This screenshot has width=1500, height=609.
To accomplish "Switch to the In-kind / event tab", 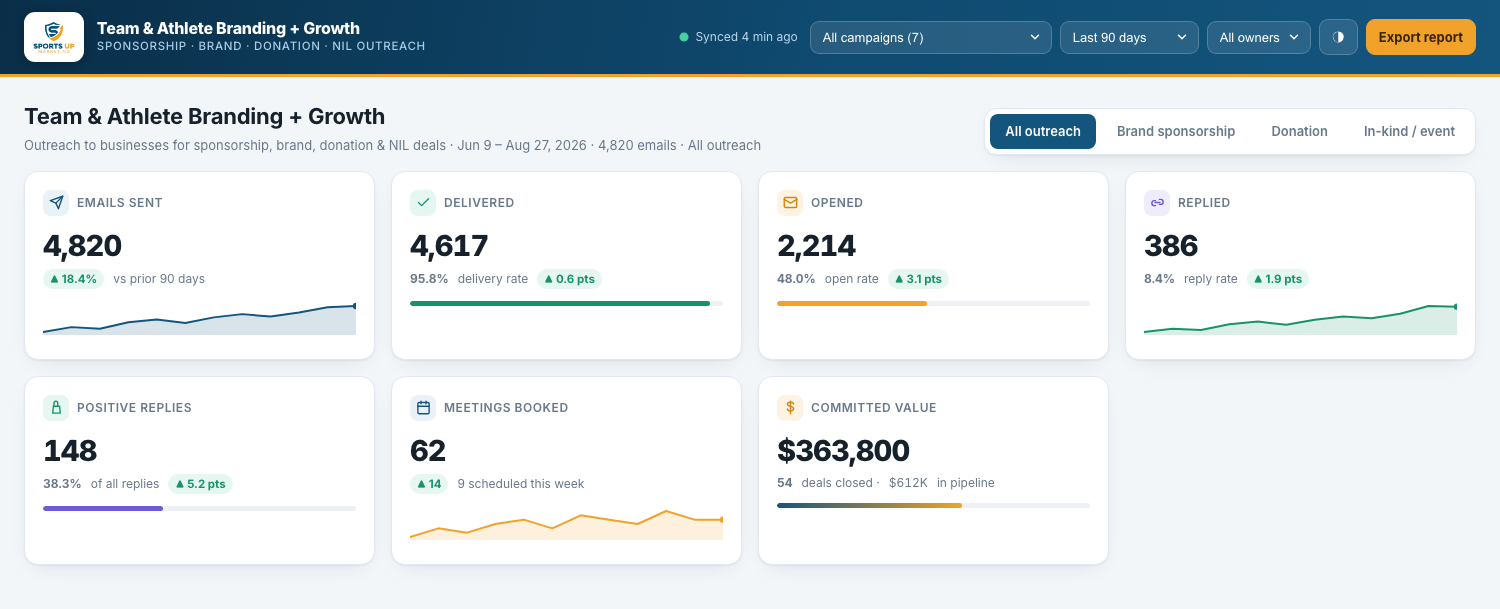I will coord(1409,131).
